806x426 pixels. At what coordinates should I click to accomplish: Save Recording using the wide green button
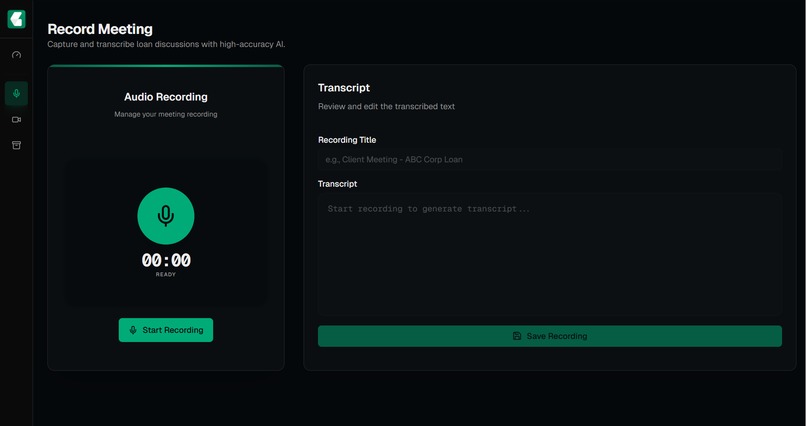pos(549,336)
